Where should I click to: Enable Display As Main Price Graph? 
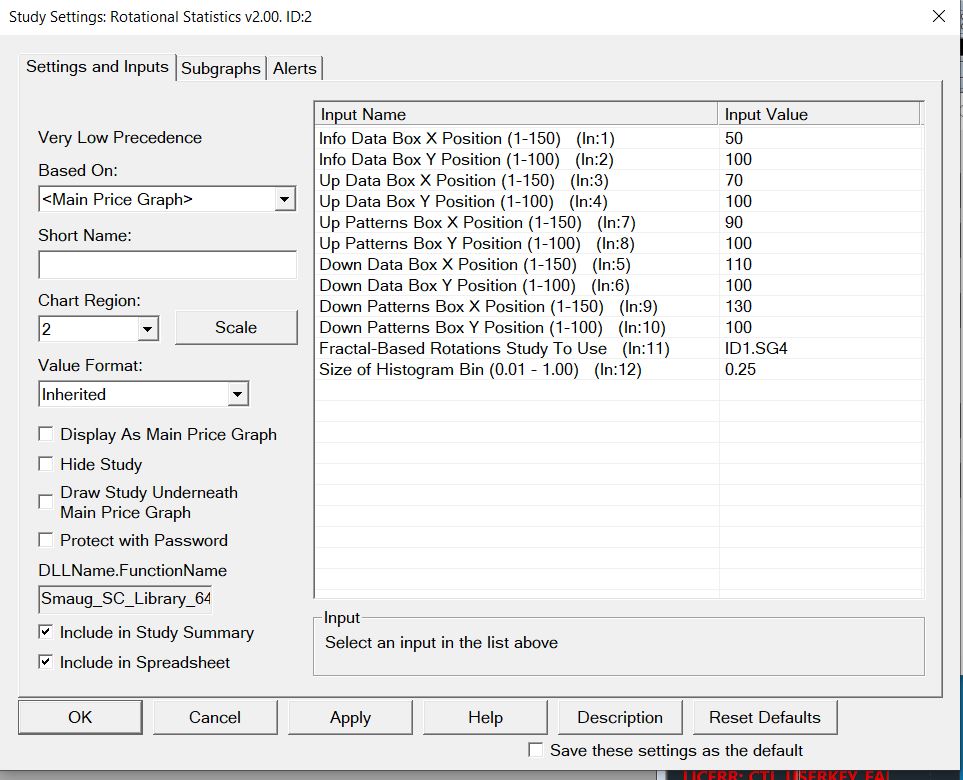pos(45,434)
